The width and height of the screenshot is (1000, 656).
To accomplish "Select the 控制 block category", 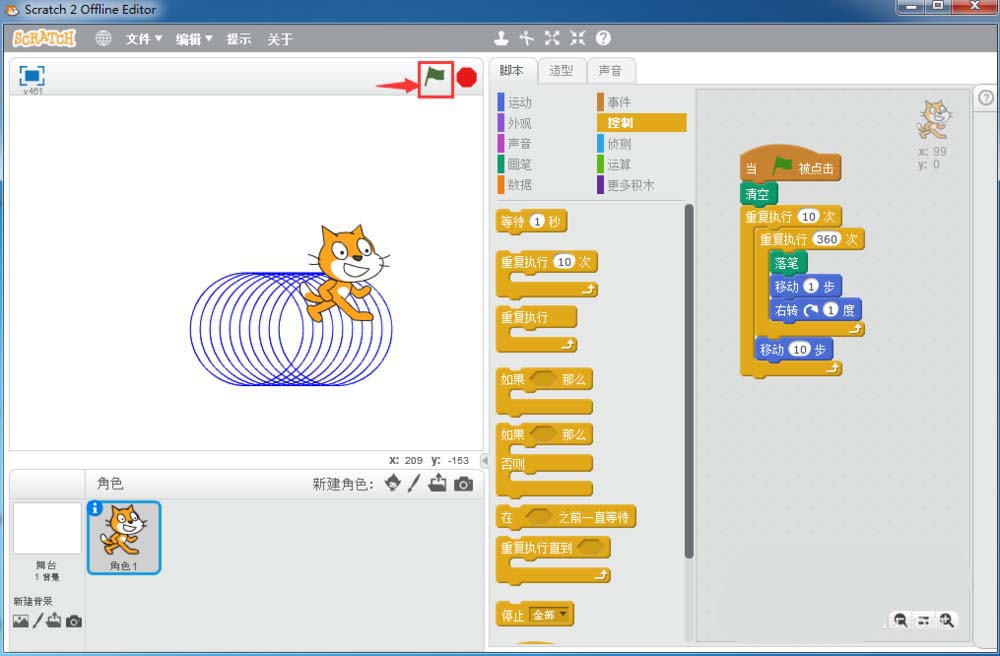I will coord(642,122).
